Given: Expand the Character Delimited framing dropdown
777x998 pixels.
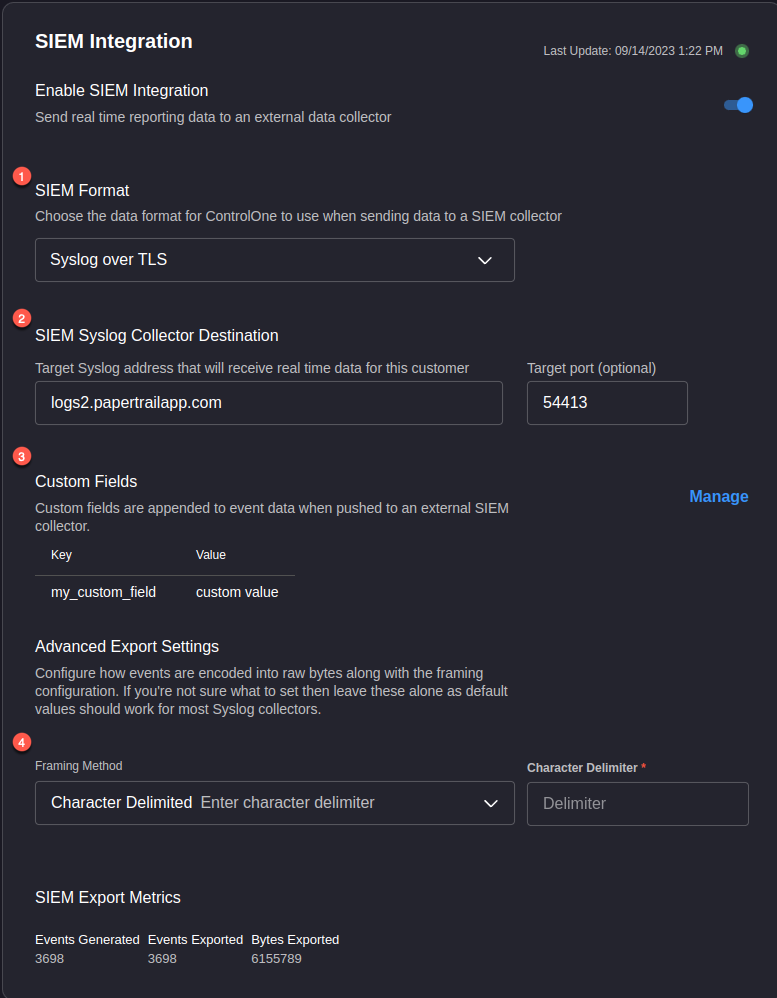Looking at the screenshot, I should (x=275, y=803).
